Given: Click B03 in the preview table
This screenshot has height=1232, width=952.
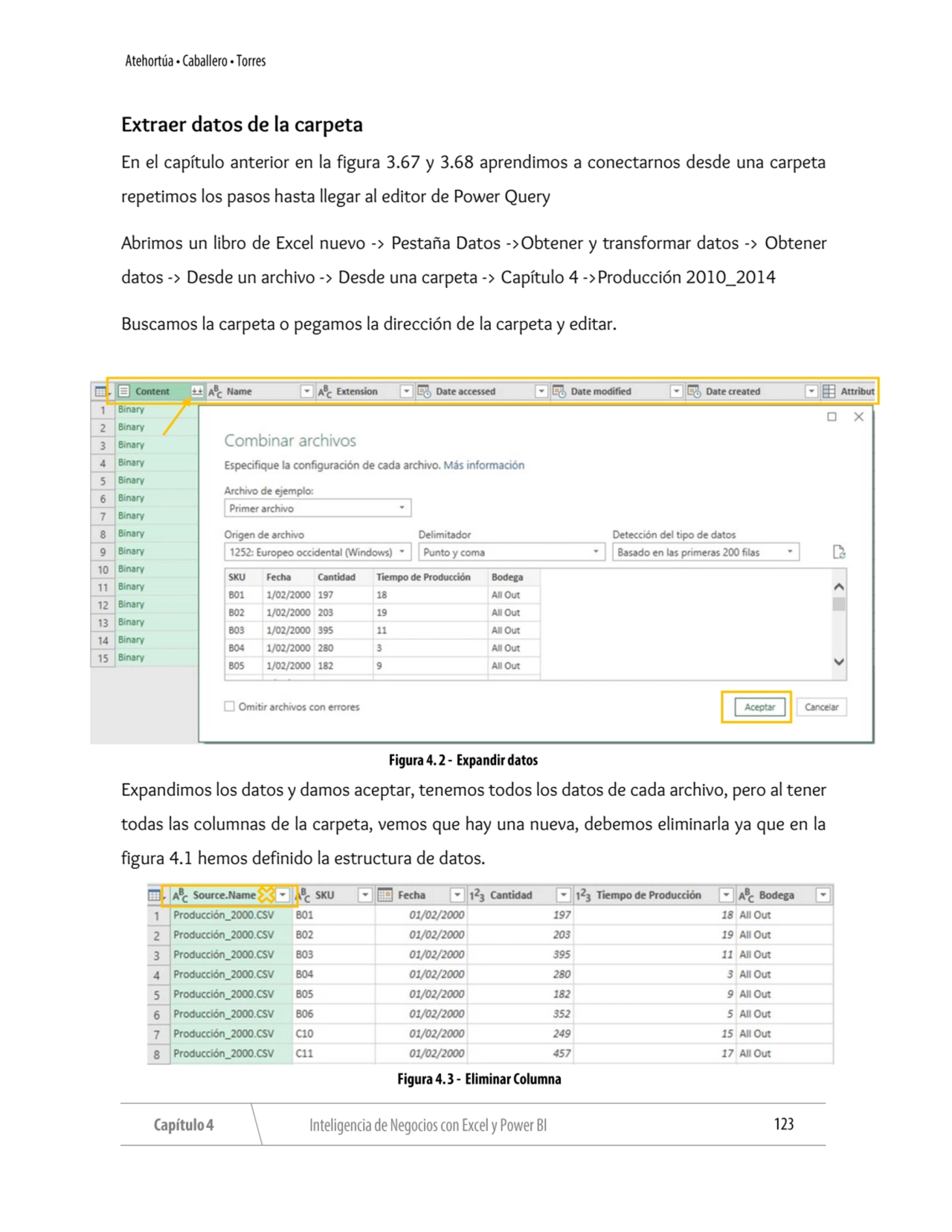Looking at the screenshot, I should (x=237, y=630).
